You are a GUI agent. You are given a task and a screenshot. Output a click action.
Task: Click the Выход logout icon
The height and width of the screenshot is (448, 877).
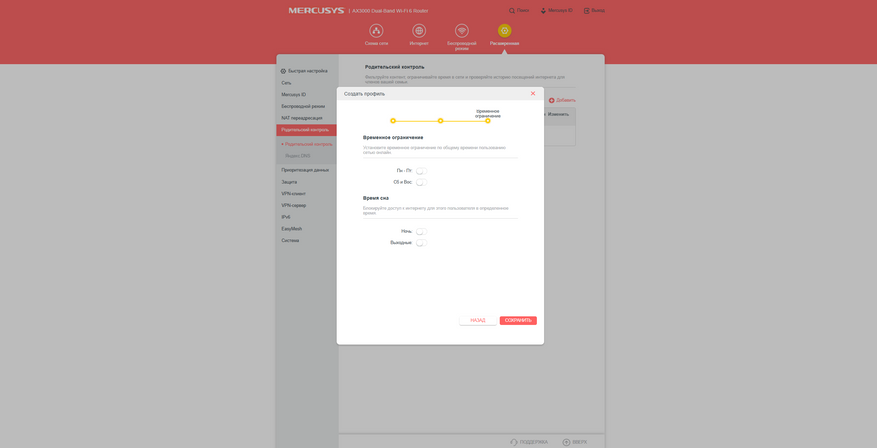tap(587, 11)
